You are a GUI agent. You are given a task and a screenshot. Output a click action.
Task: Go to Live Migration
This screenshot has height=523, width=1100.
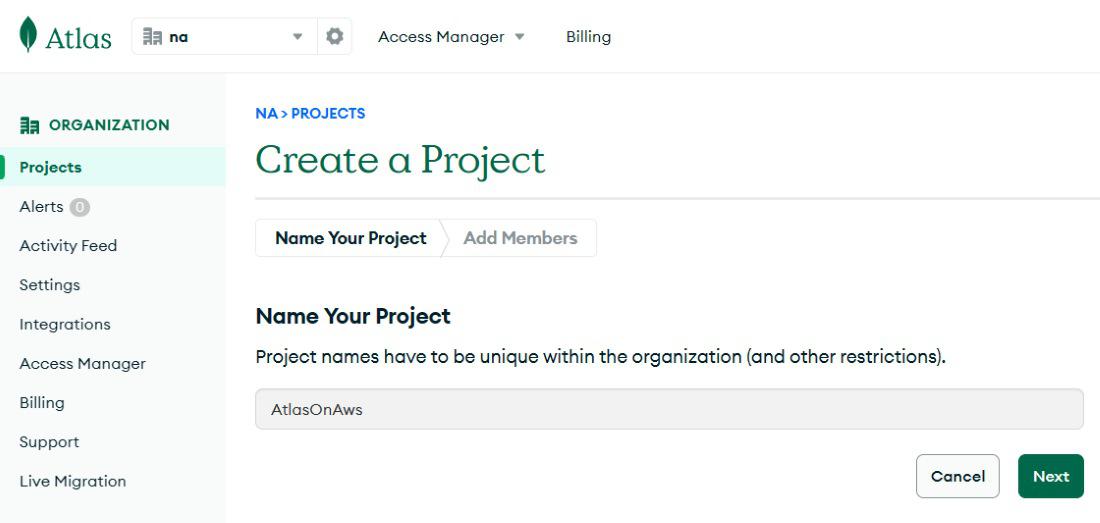pos(73,481)
